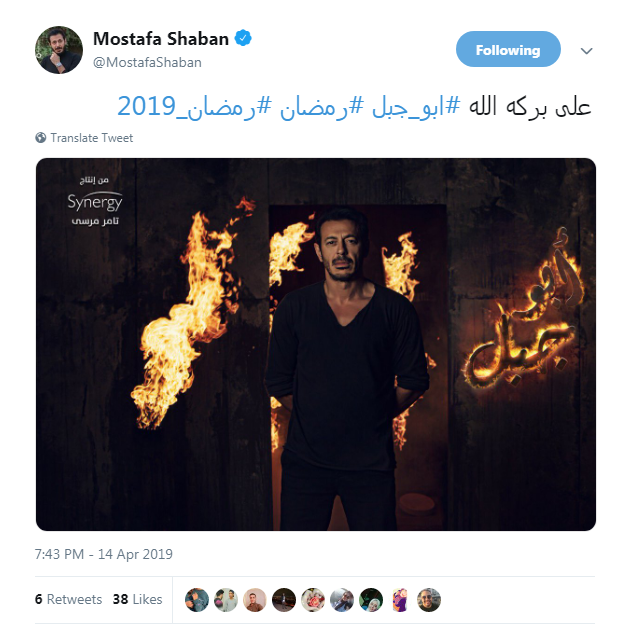Open third liker's avatar in the row
Screen dimensions: 634x624
click(255, 599)
